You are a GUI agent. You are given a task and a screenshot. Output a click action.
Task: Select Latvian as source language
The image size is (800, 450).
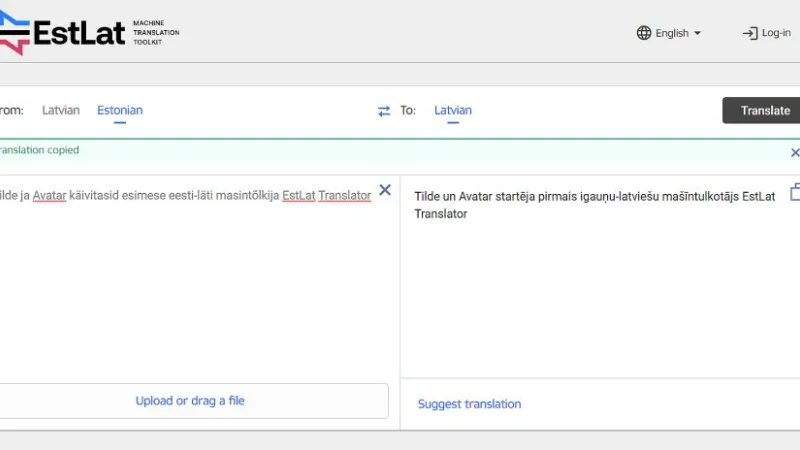coord(61,110)
